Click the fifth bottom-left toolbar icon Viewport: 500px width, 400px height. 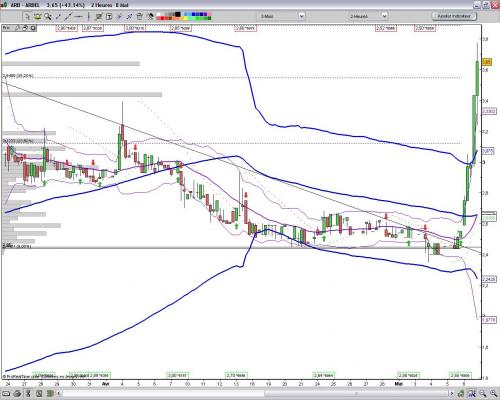(50, 394)
